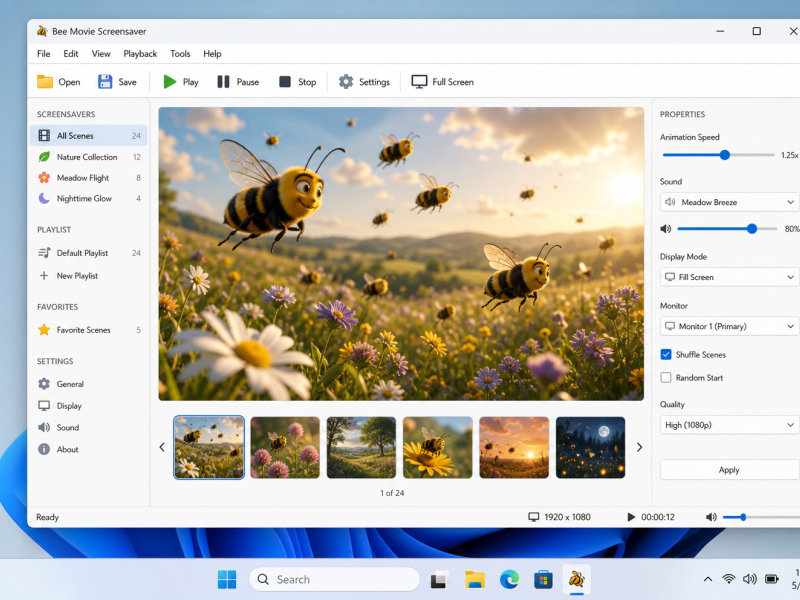Select the pink clover bee thumbnail
The width and height of the screenshot is (800, 600).
[285, 447]
